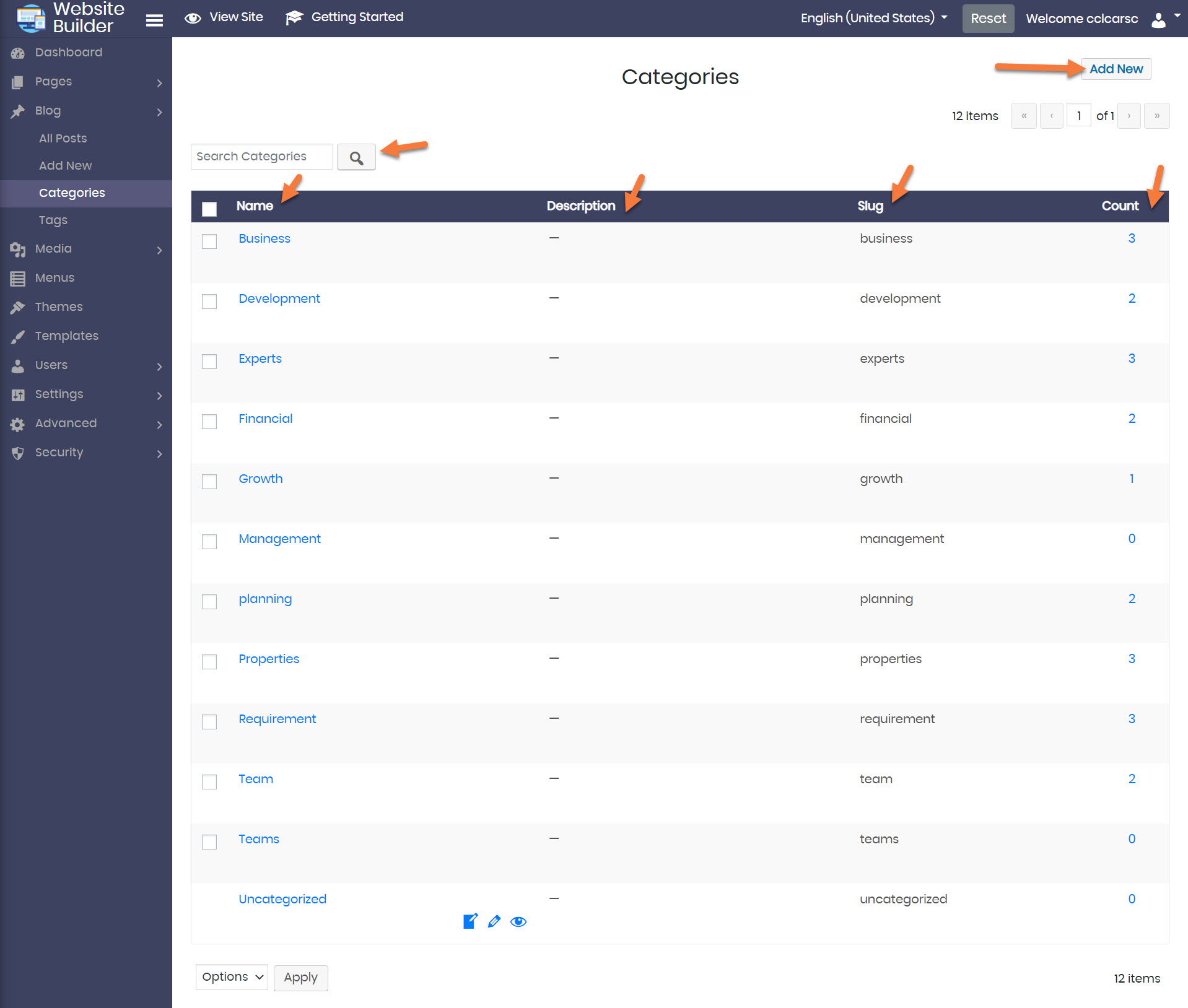Screen dimensions: 1188x1008
Task: Open Tags in the Blog submenu
Action: click(53, 220)
